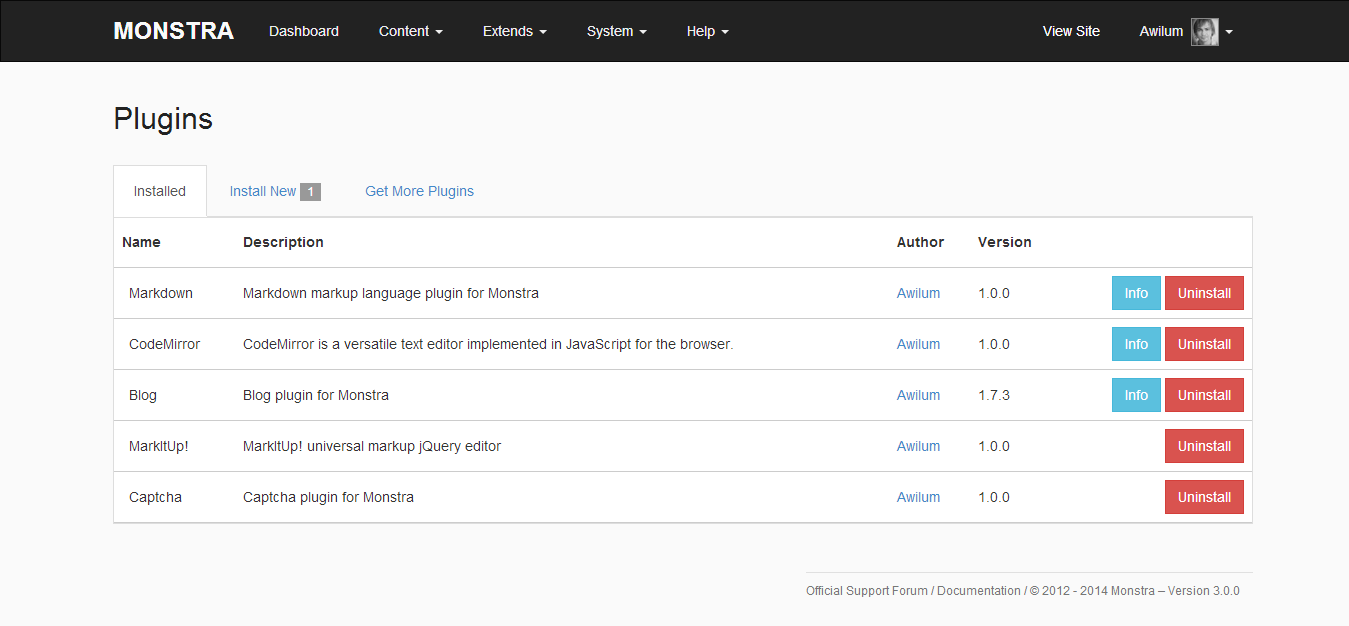Screen dimensions: 1349x626
Task: Expand the Content dropdown menu
Action: (x=410, y=31)
